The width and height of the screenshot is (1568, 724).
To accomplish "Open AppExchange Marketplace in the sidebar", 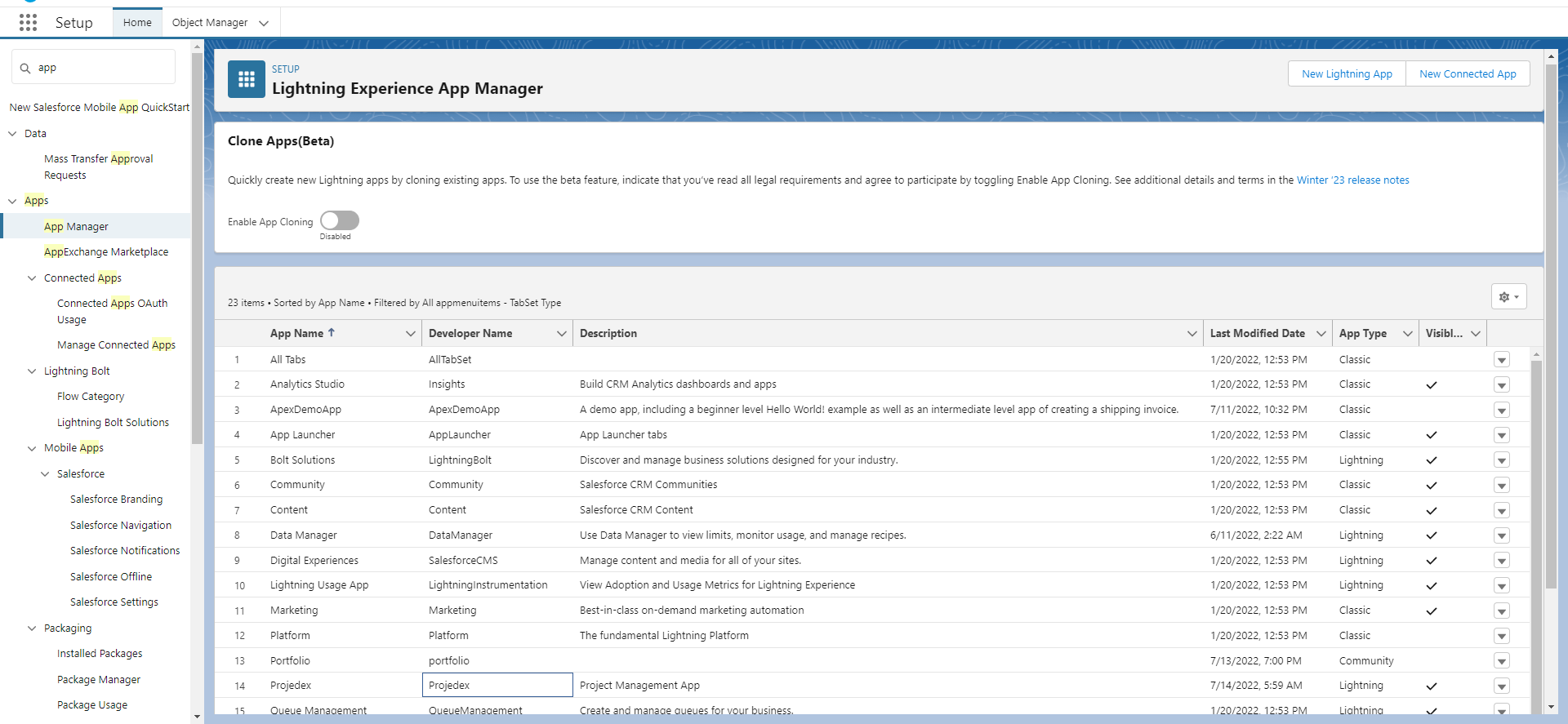I will tap(106, 252).
